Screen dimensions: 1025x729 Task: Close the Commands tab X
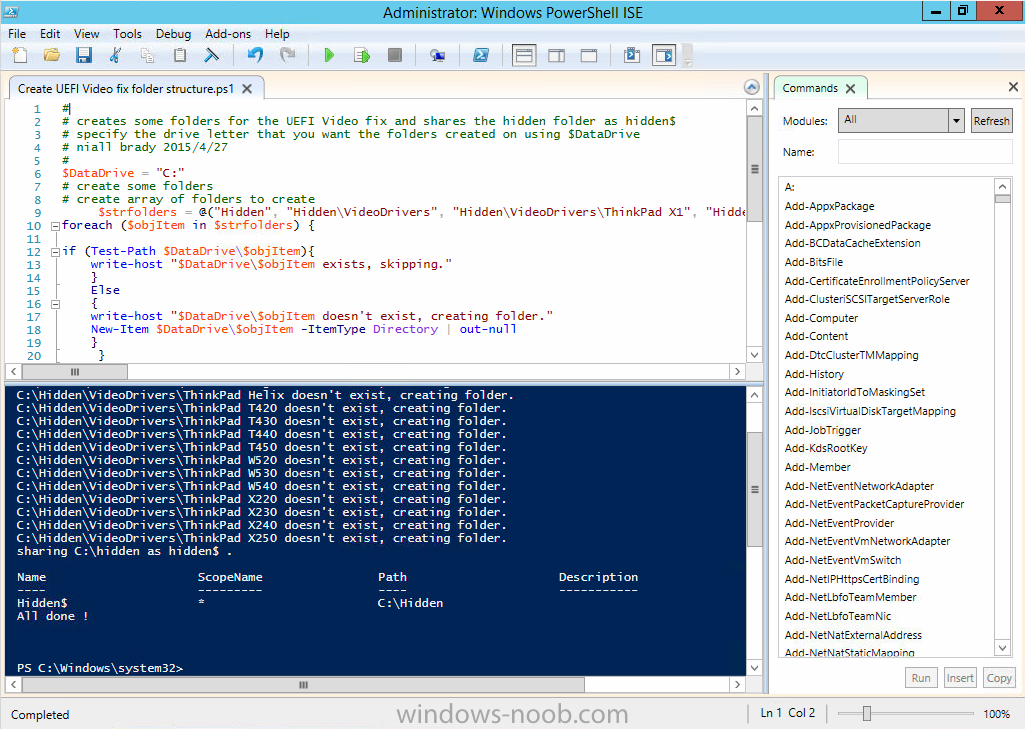click(x=850, y=89)
